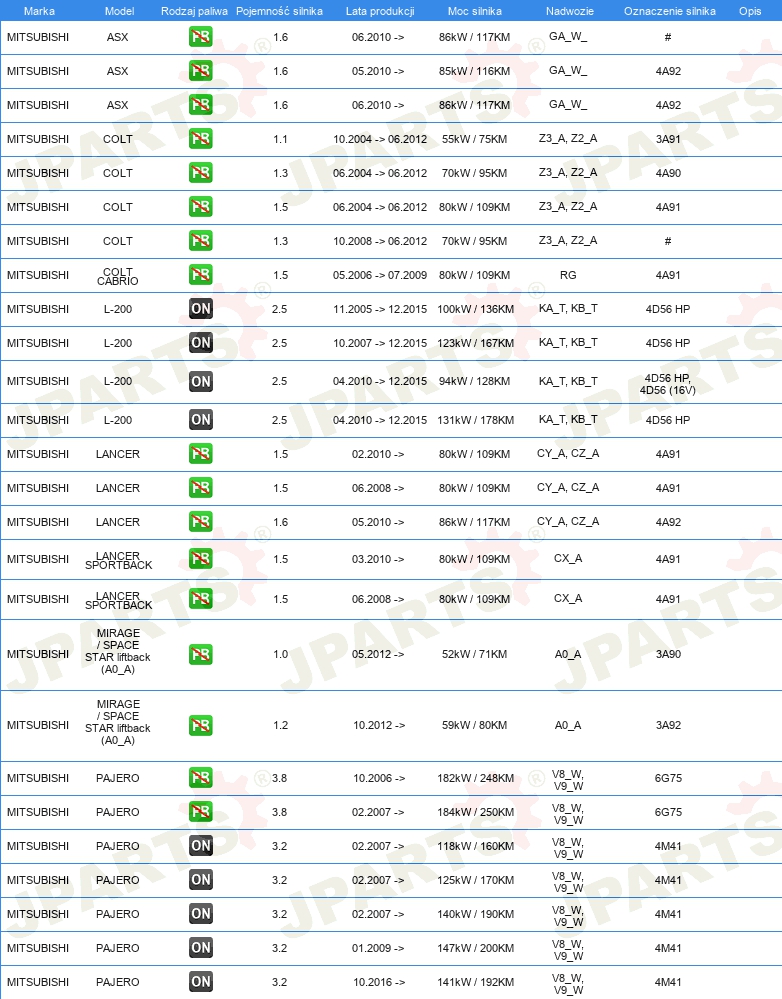
Task: Click diesel ON icon in PAJERO 118kW row
Action: click(x=201, y=846)
